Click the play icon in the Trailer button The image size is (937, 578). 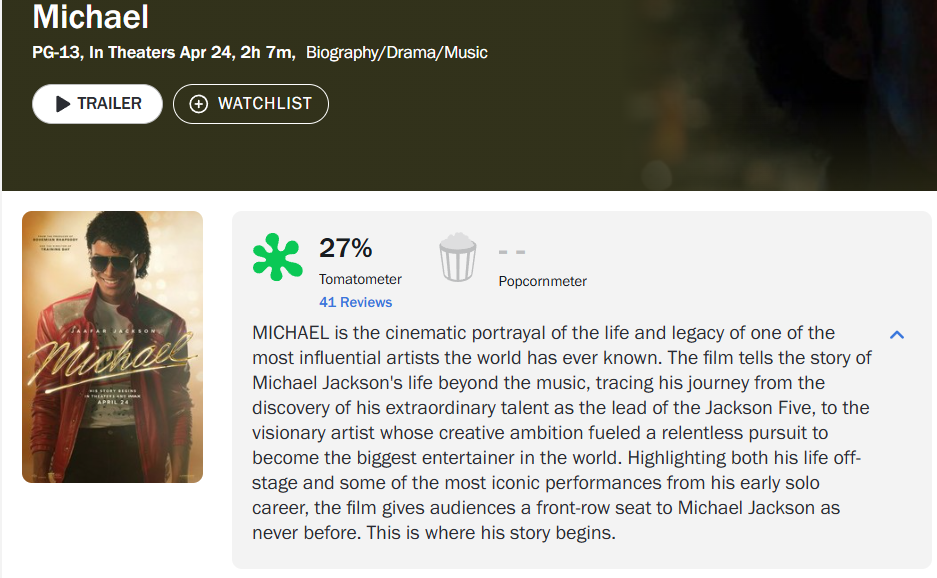[63, 104]
